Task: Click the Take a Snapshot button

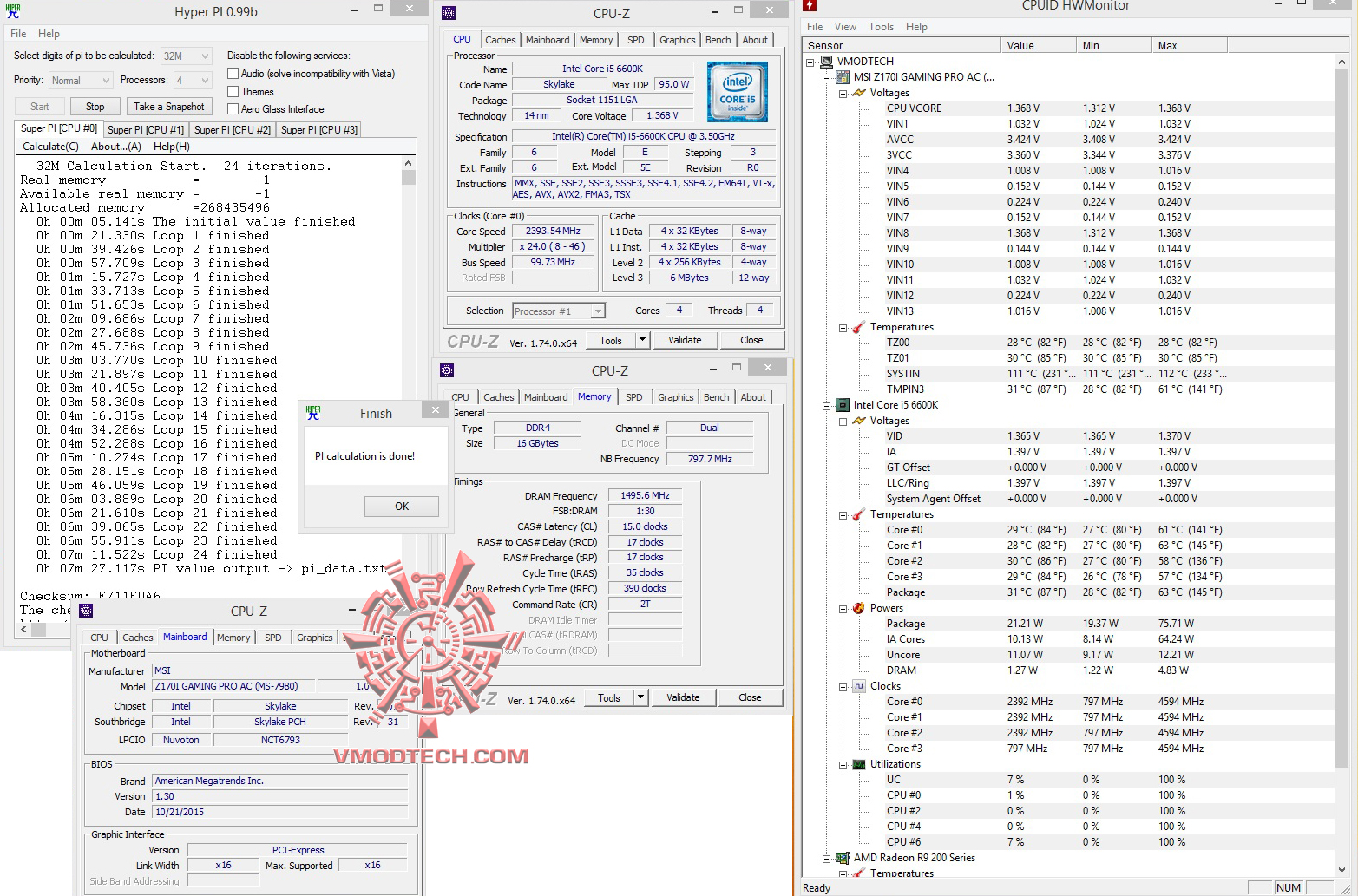Action: pos(169,107)
